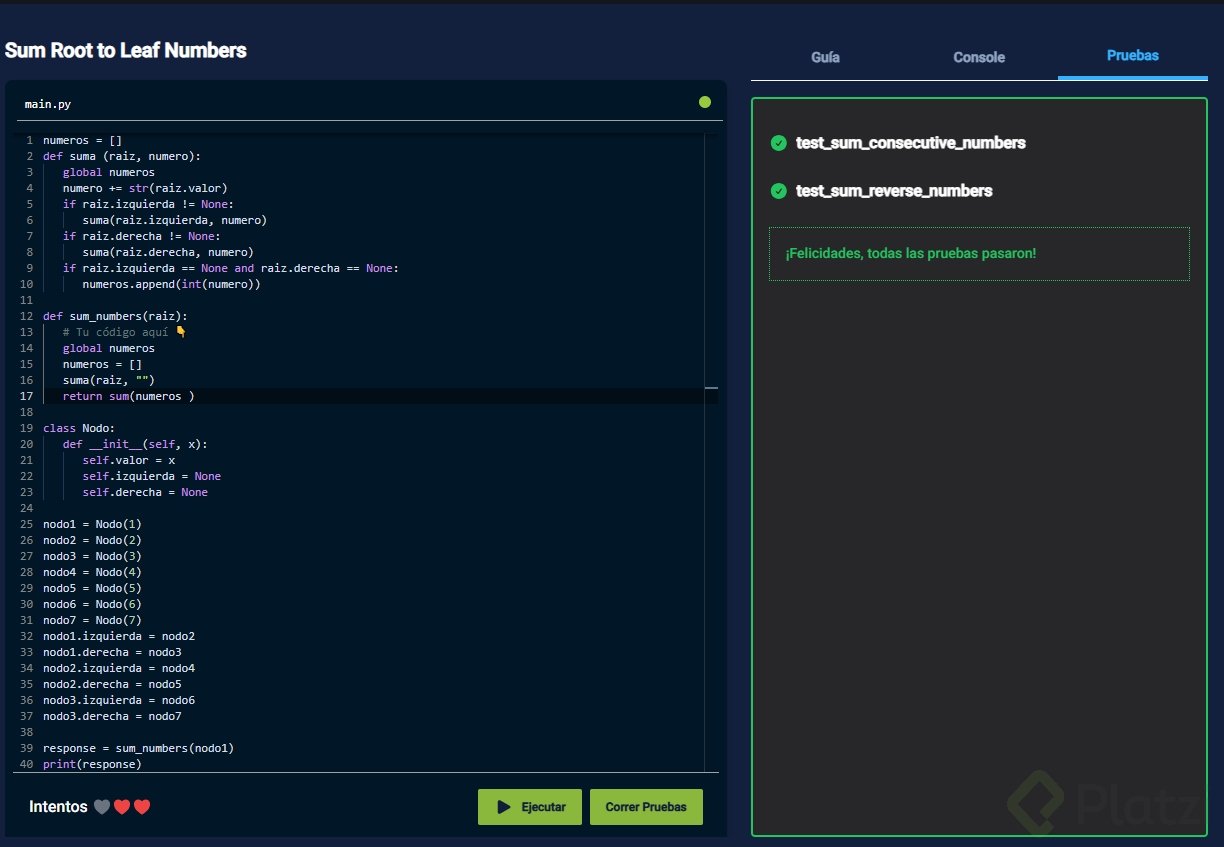Screen dimensions: 1224x847
Task: Click the last red heart icon
Action: pyautogui.click(x=142, y=807)
